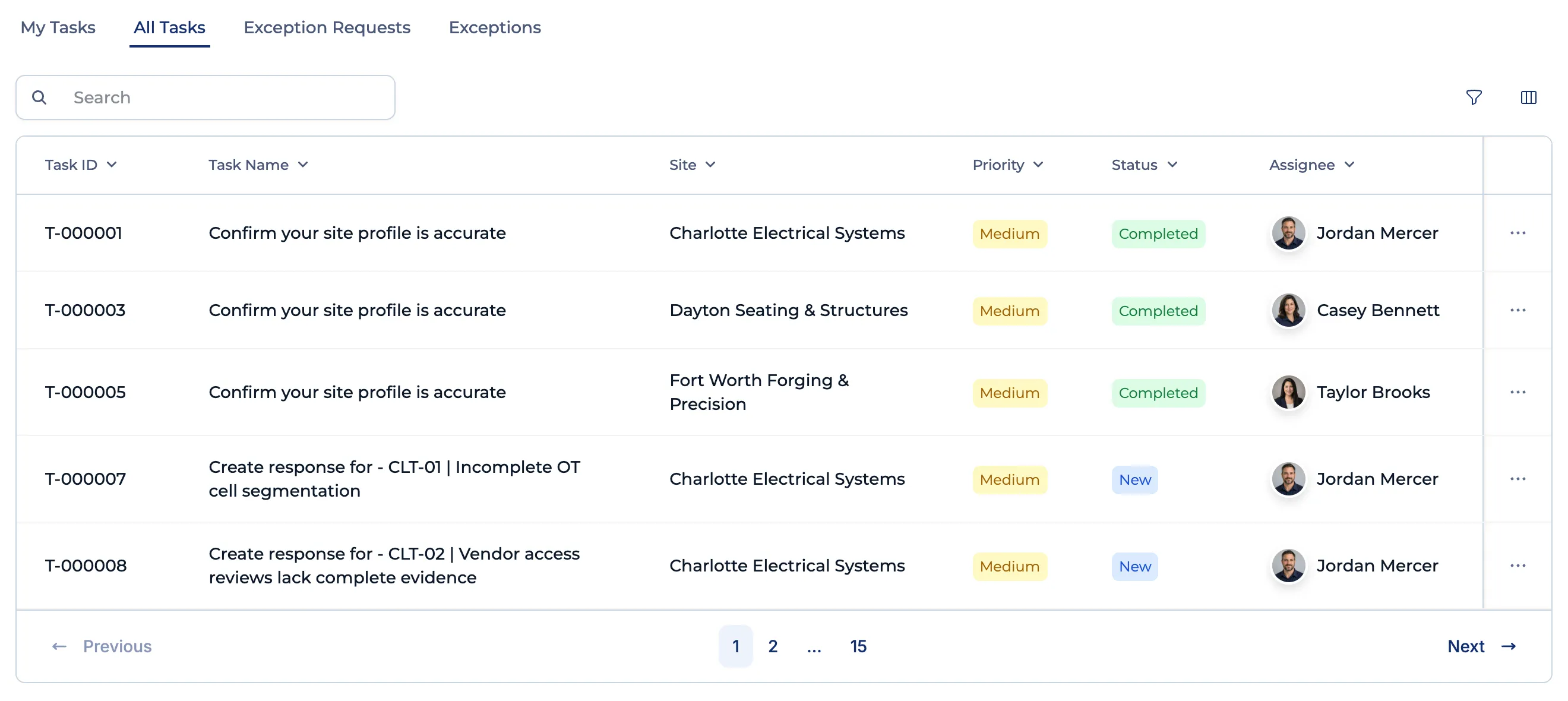
Task: Open row actions menu for T-000001
Action: 1518,233
